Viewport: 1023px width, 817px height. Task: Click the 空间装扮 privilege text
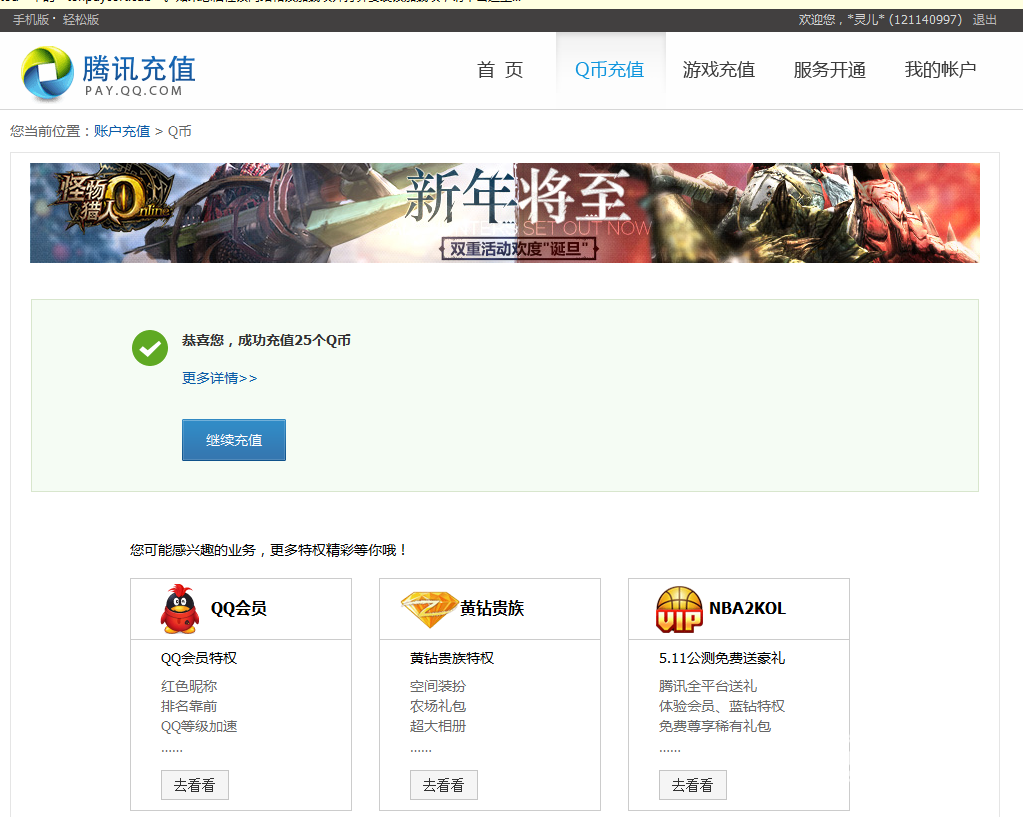[438, 686]
